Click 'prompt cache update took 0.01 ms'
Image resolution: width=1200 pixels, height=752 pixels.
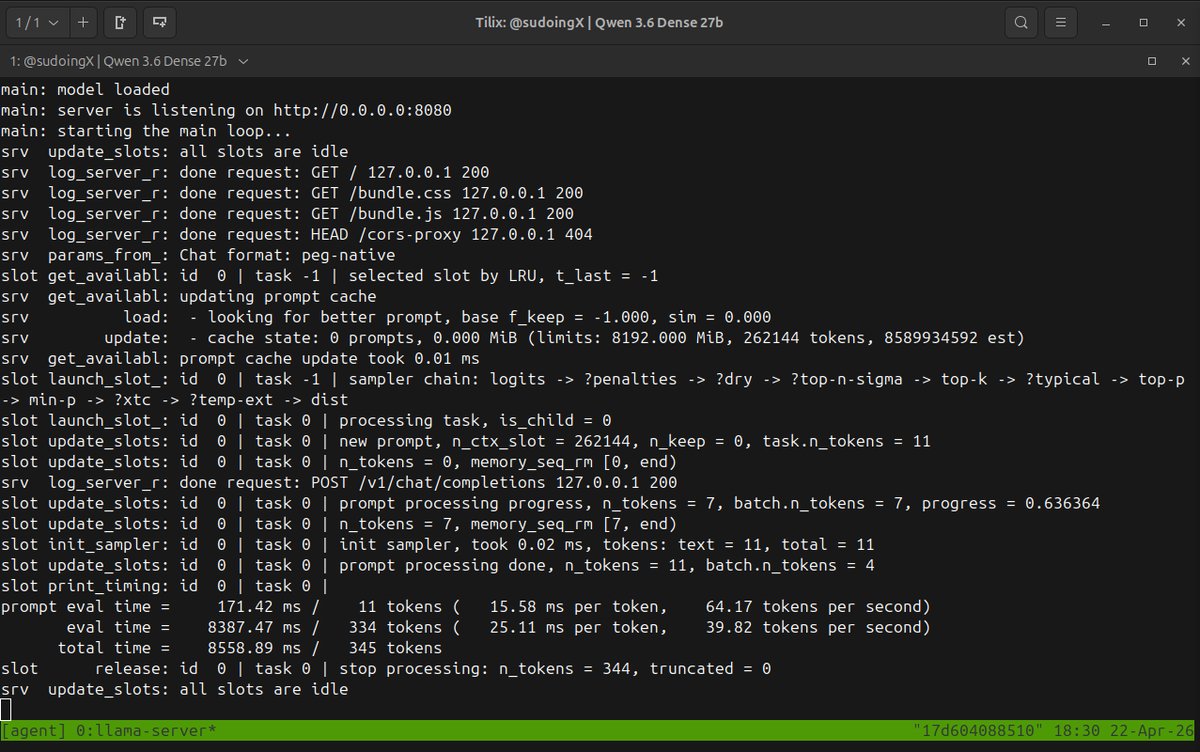point(330,358)
